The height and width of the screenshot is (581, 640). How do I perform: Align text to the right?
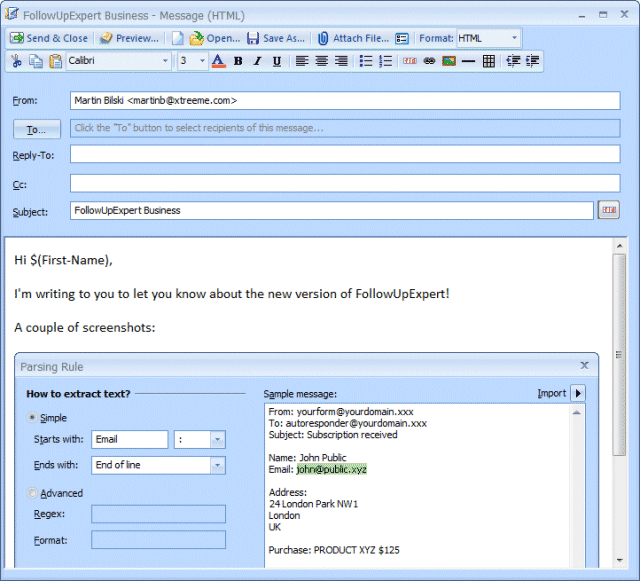point(341,61)
